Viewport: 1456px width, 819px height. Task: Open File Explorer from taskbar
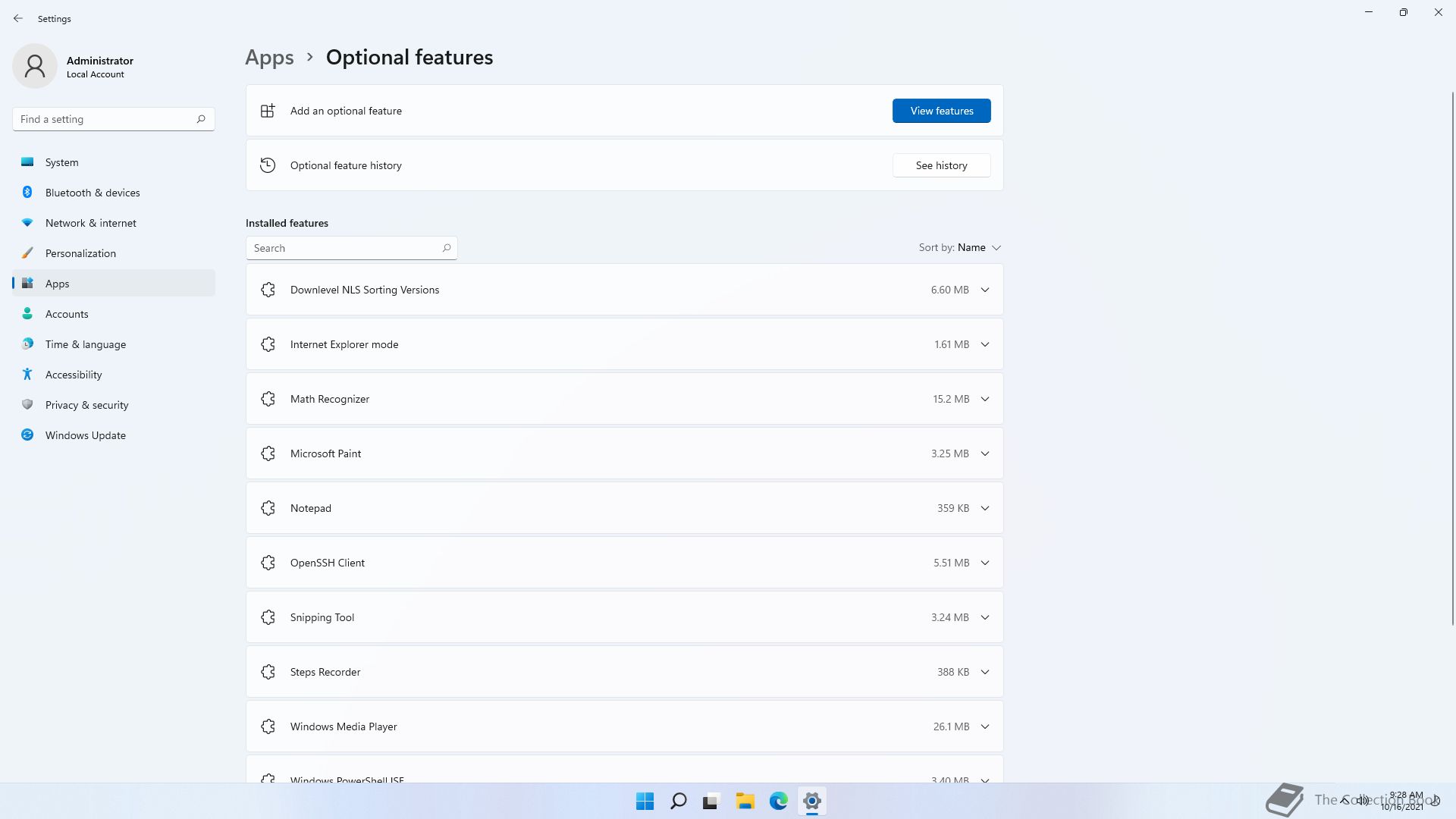745,801
